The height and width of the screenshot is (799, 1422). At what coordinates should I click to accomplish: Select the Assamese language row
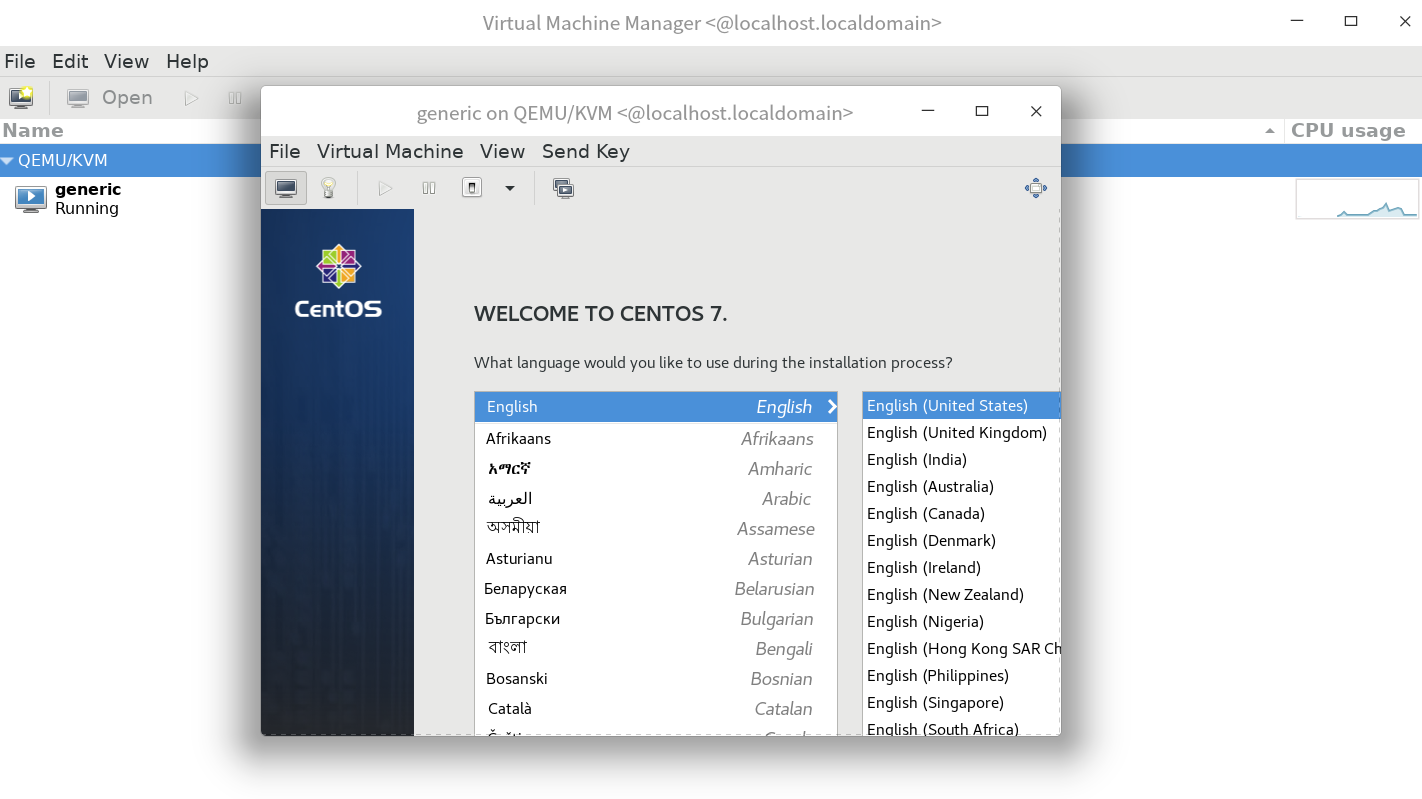coord(656,529)
